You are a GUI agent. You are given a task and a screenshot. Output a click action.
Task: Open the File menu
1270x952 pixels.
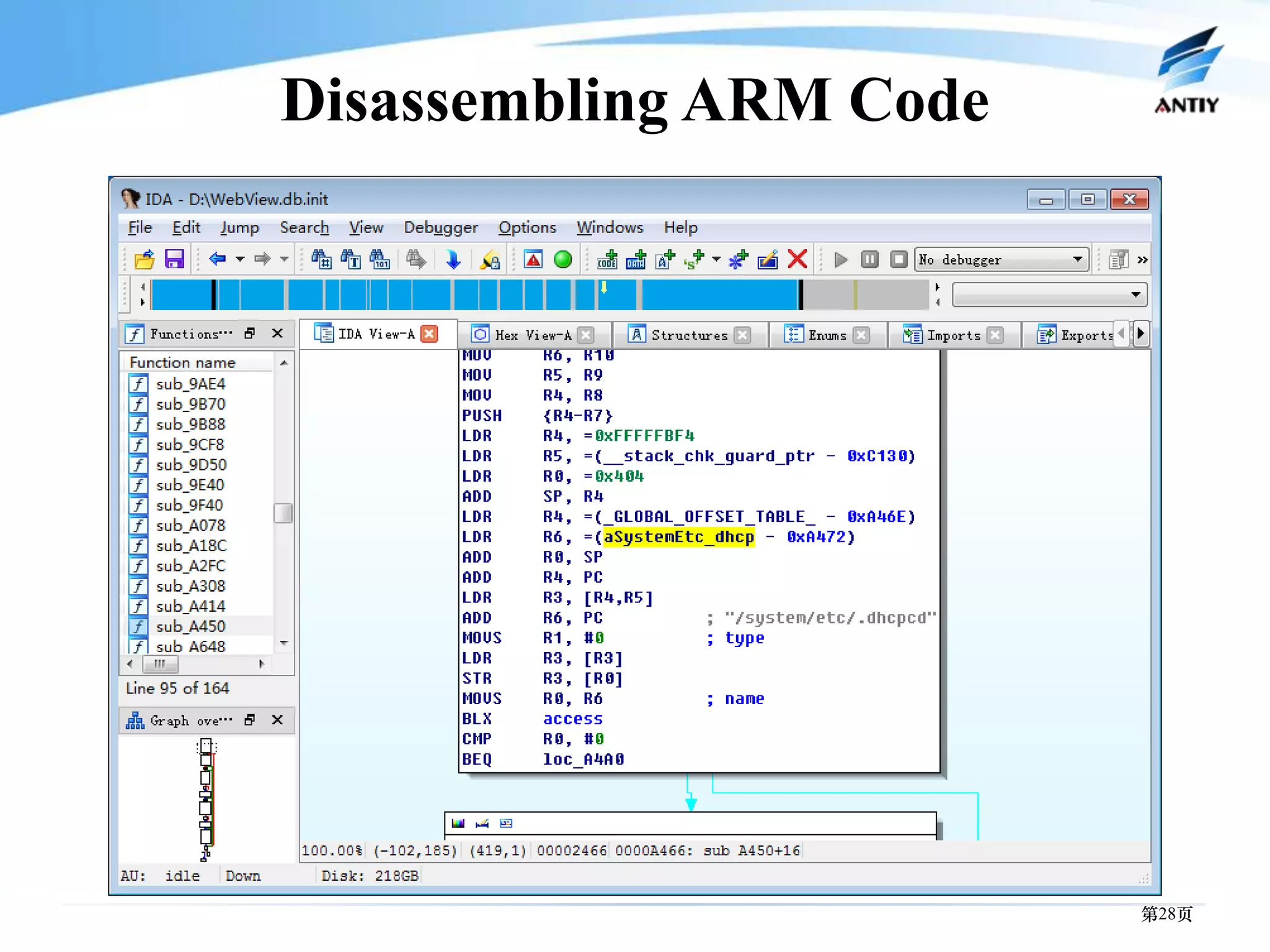tap(140, 227)
